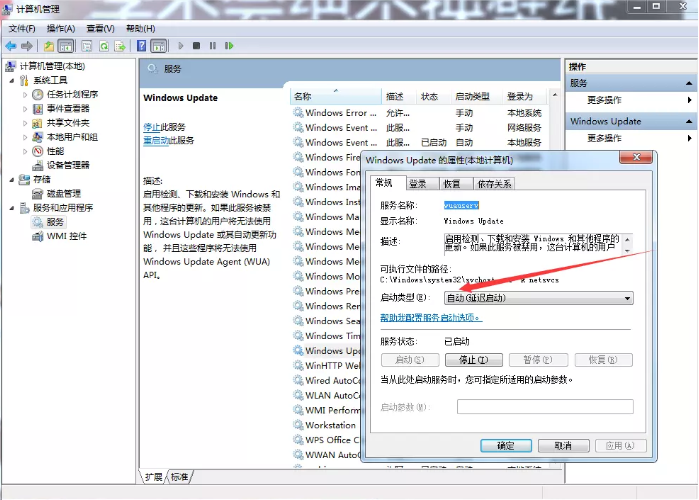Click the Up one level folder icon

click(49, 46)
